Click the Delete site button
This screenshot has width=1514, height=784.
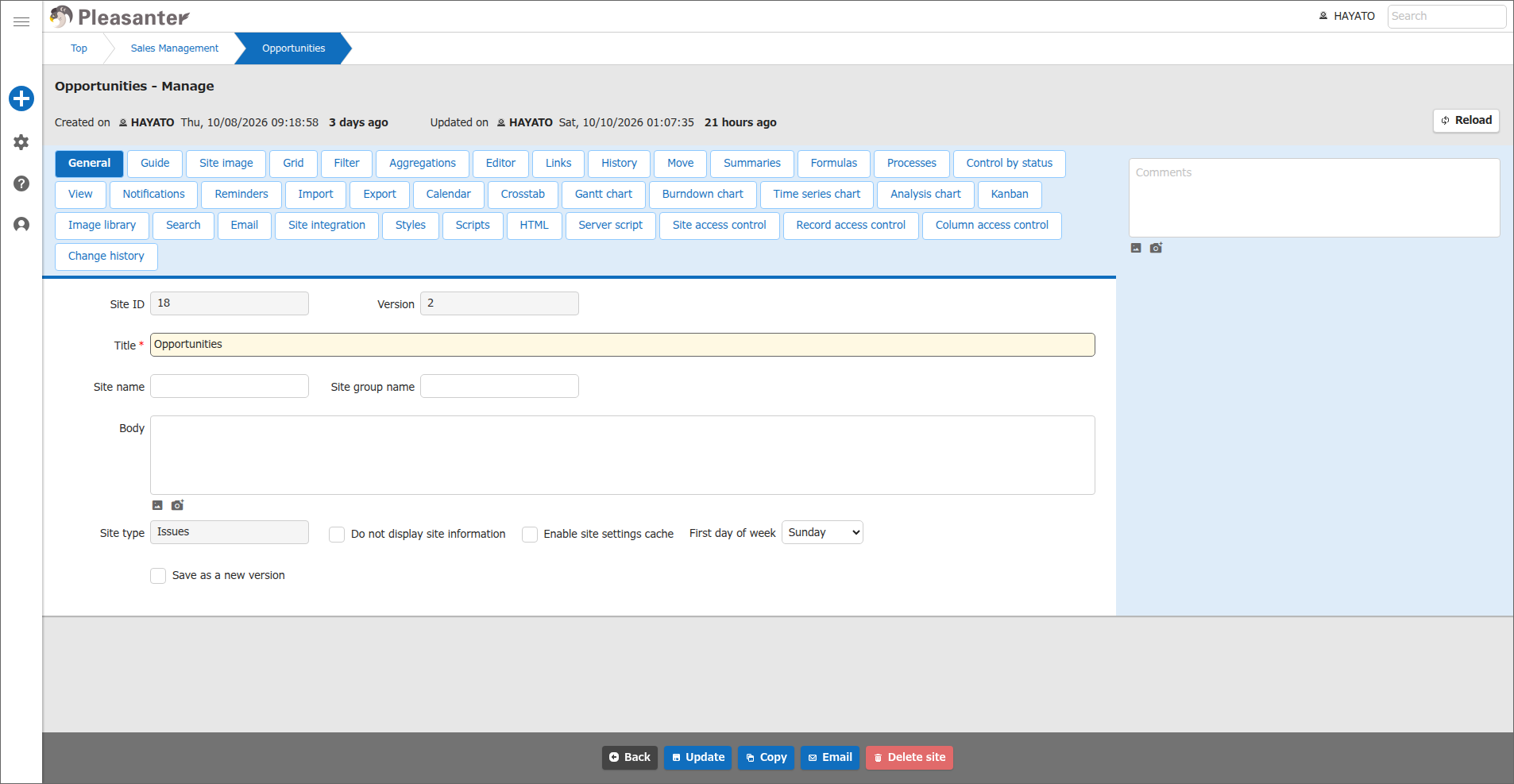[x=910, y=758]
